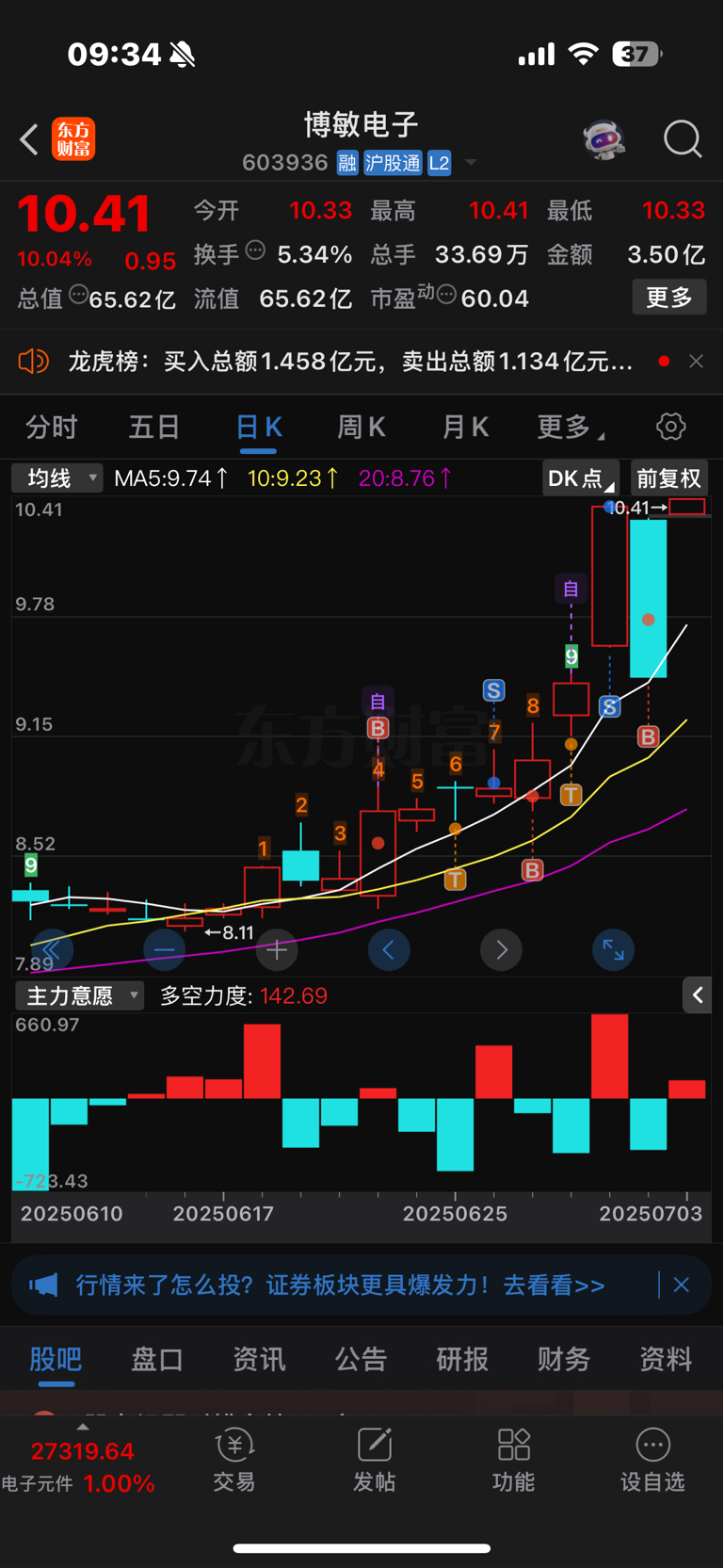
Task: Open the 交易 trade button
Action: pyautogui.click(x=234, y=1460)
